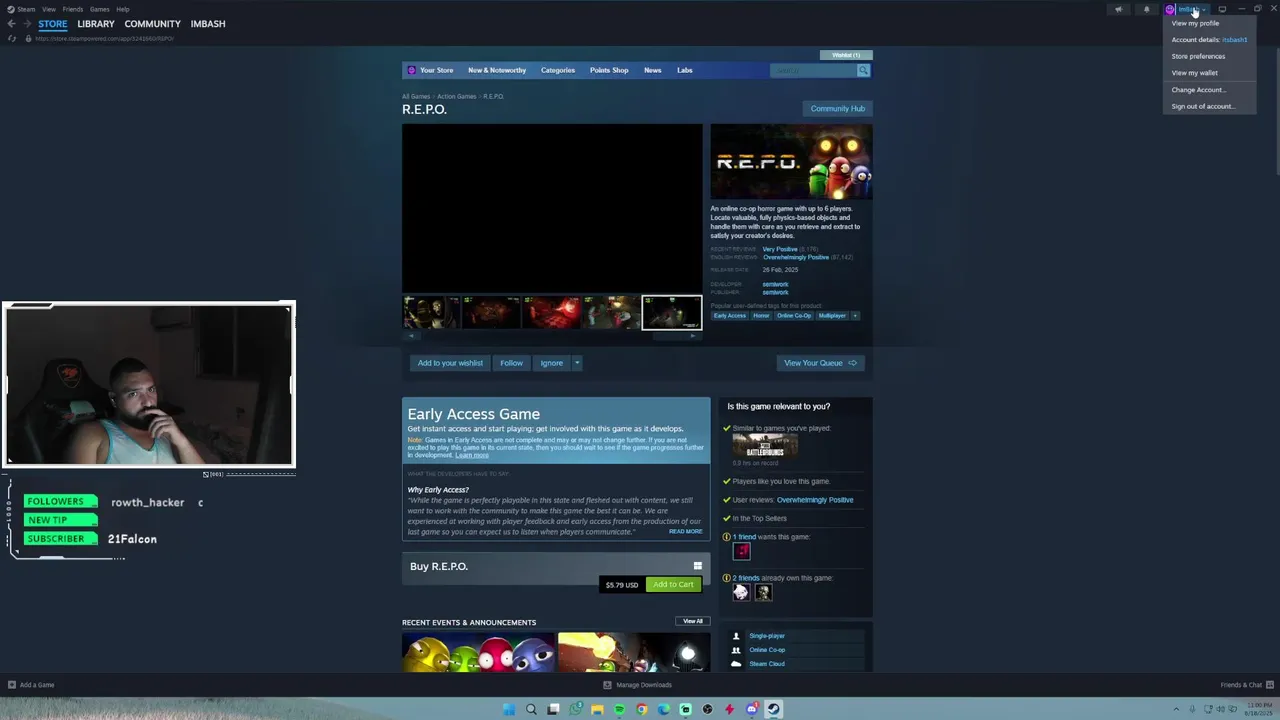The width and height of the screenshot is (1280, 720).
Task: Open WhatsApp from the taskbar
Action: 575,709
